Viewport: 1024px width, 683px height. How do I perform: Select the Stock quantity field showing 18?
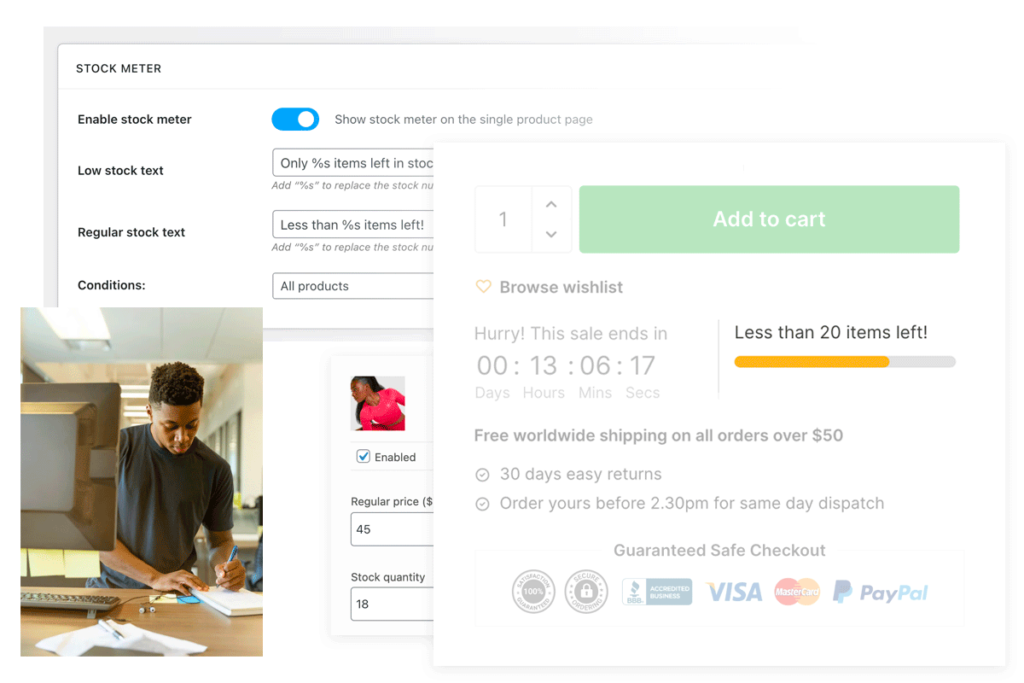388,604
